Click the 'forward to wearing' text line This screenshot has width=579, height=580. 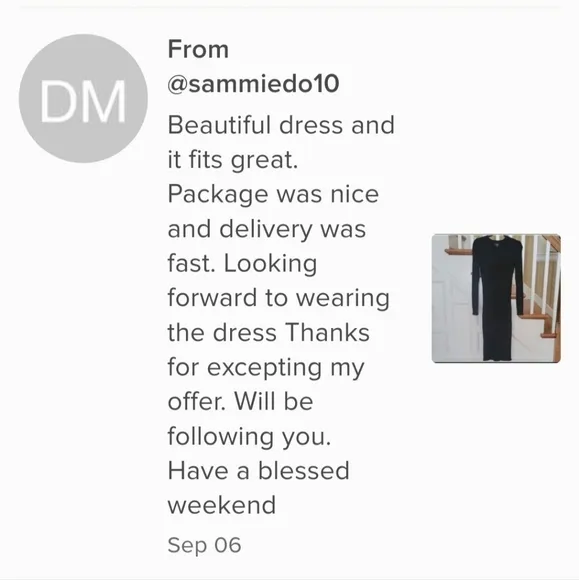(x=279, y=298)
